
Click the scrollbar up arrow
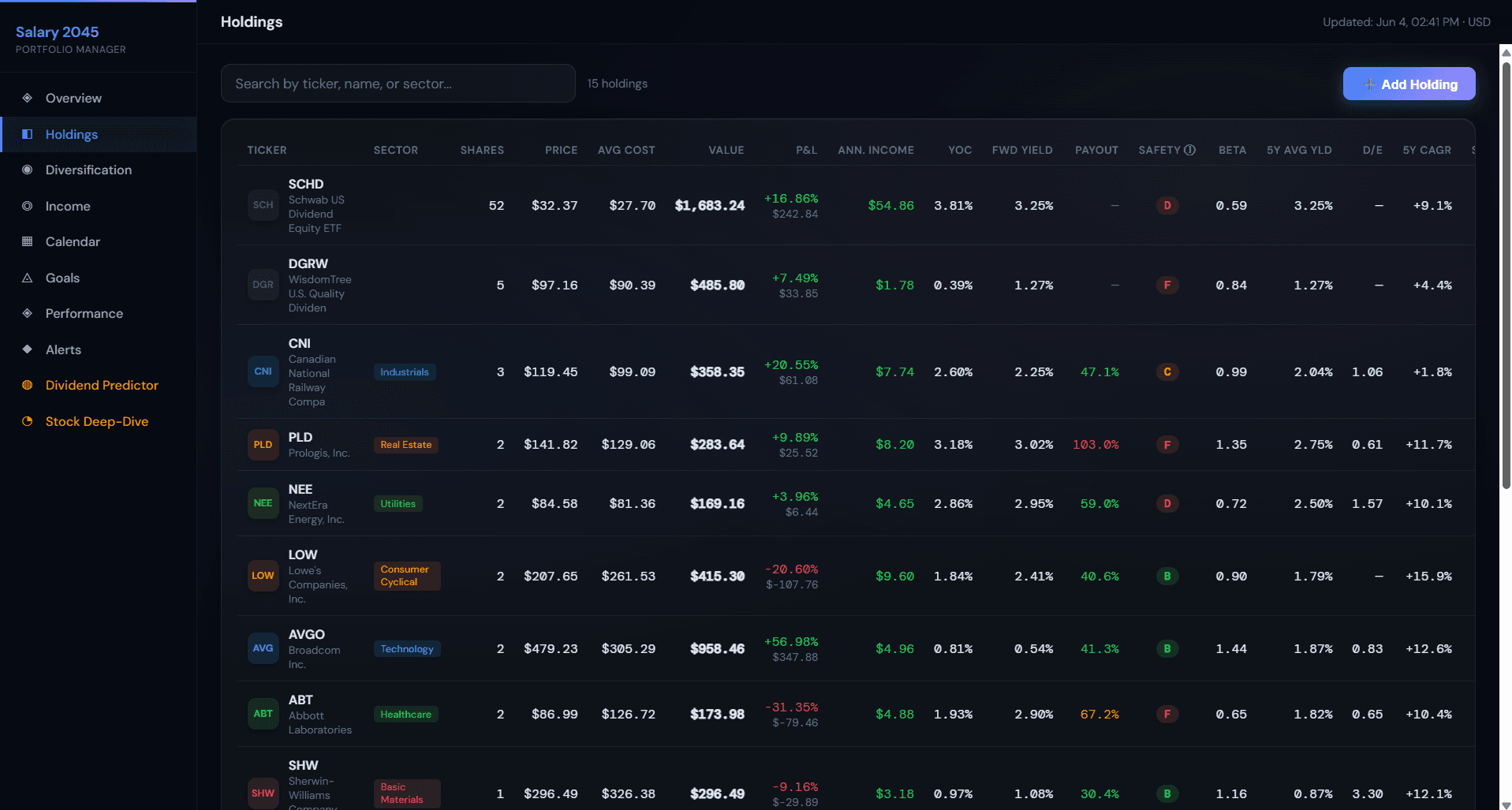coord(1506,52)
